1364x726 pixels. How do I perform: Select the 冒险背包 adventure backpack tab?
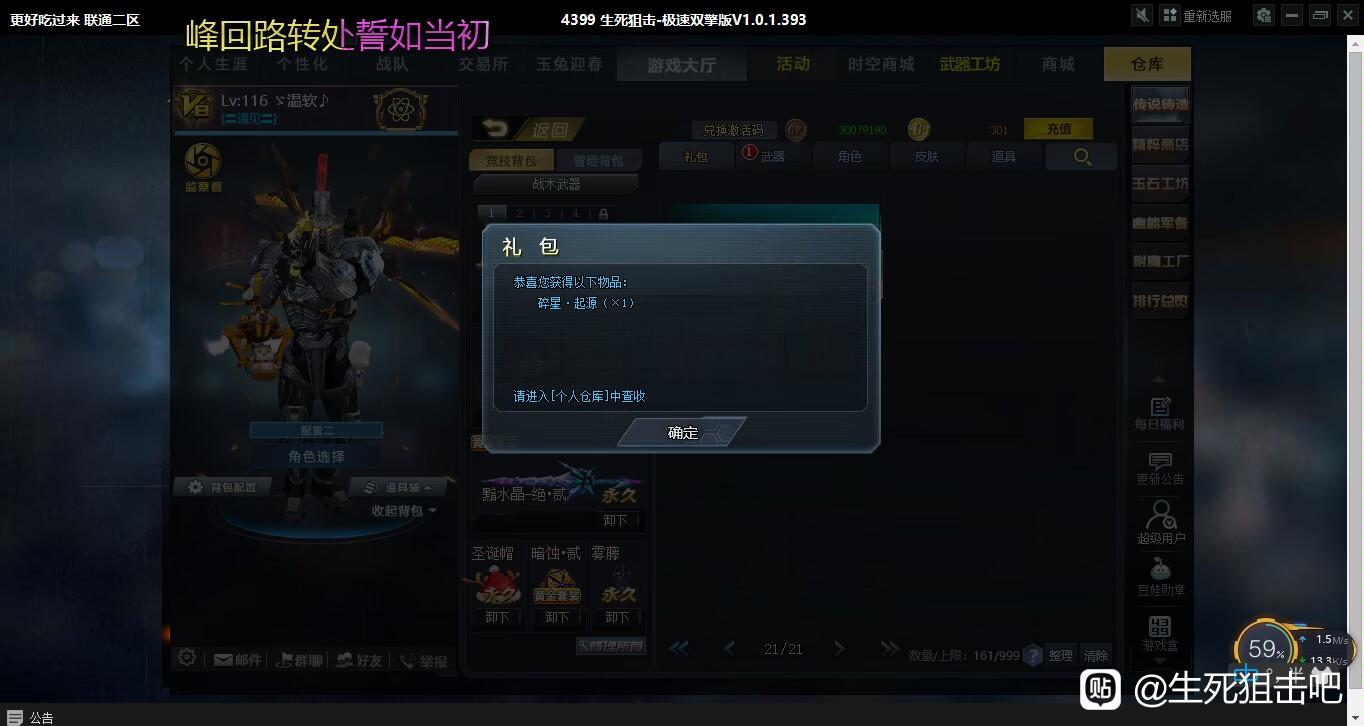(x=597, y=160)
